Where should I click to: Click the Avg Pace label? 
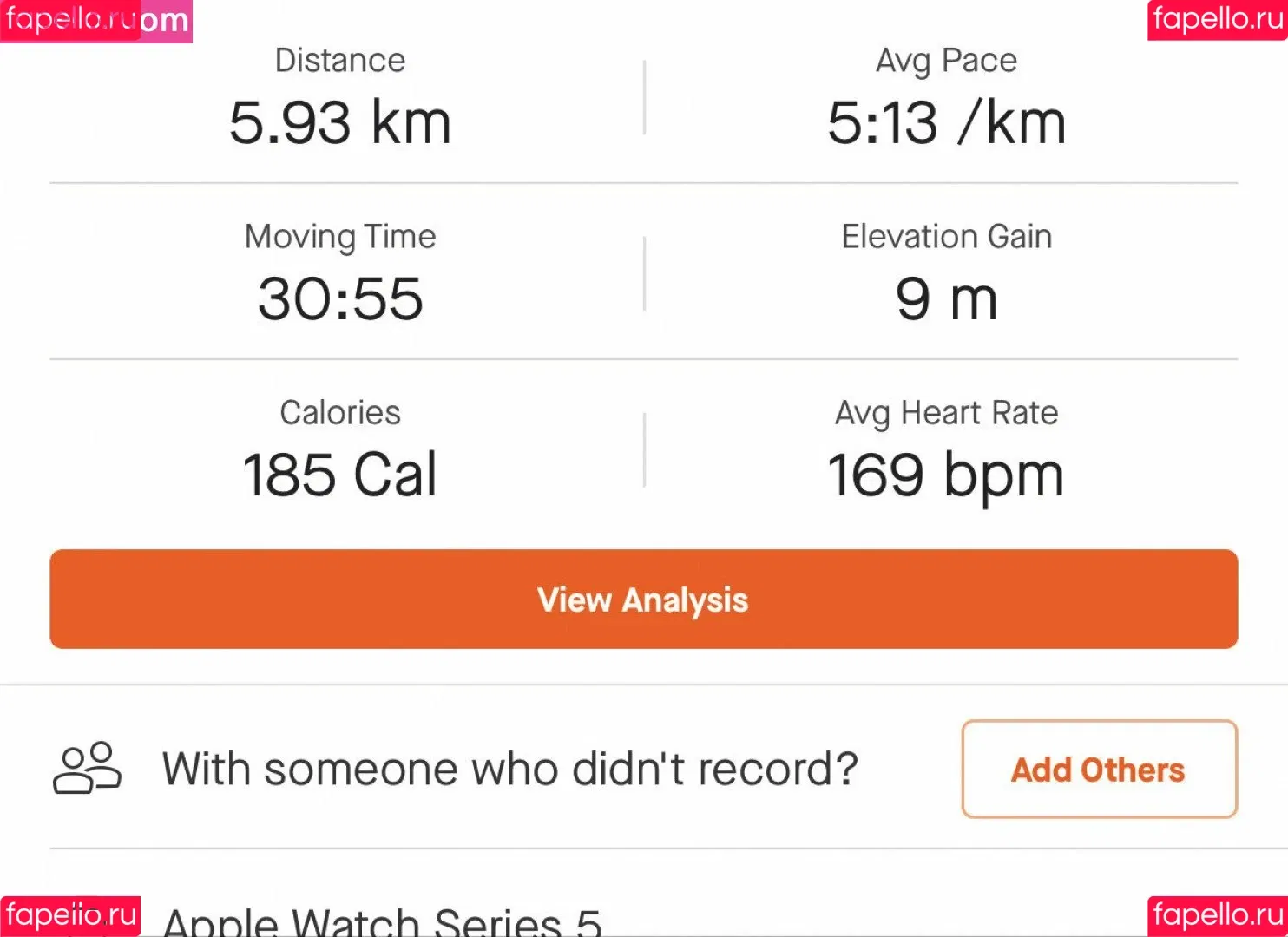(x=946, y=62)
